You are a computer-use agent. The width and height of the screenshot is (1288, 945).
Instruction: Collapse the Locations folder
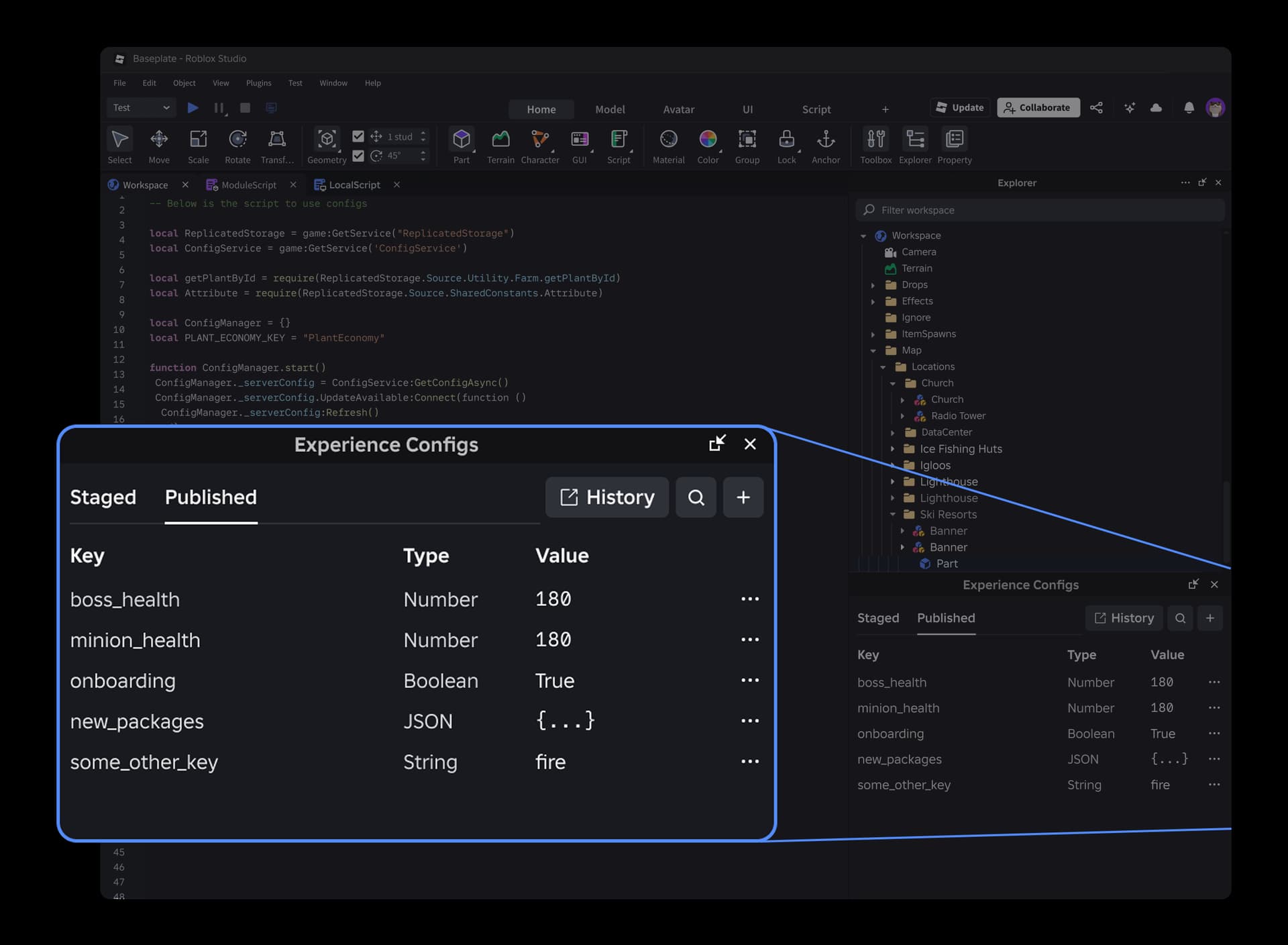(883, 366)
